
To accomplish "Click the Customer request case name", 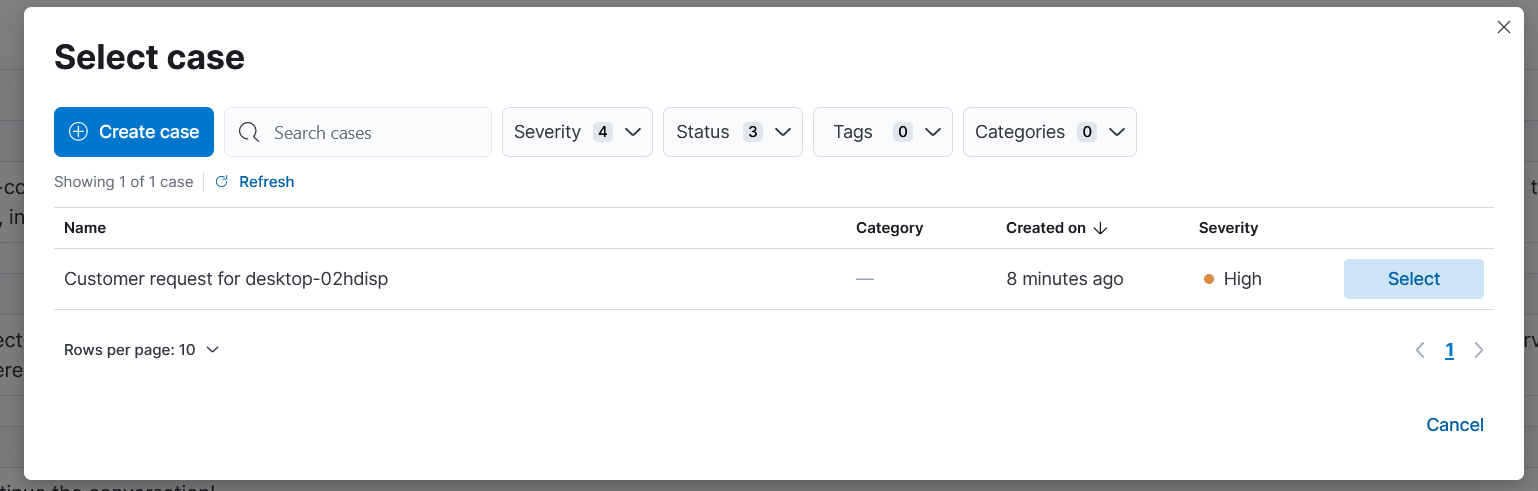I will click(x=226, y=279).
